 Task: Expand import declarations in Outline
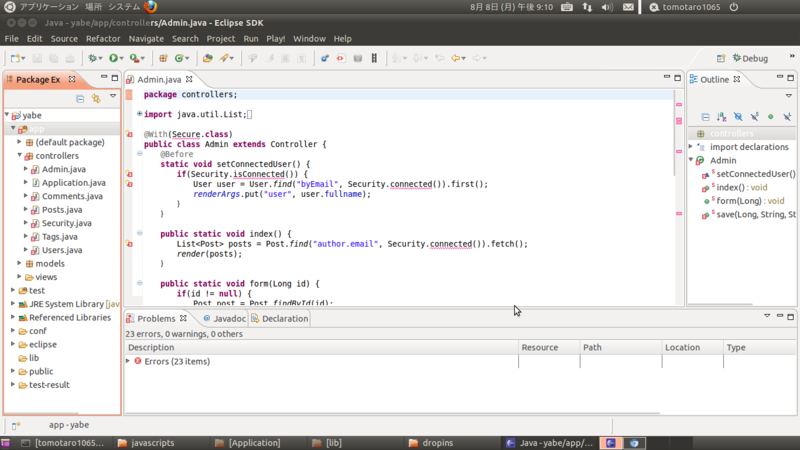(691, 146)
